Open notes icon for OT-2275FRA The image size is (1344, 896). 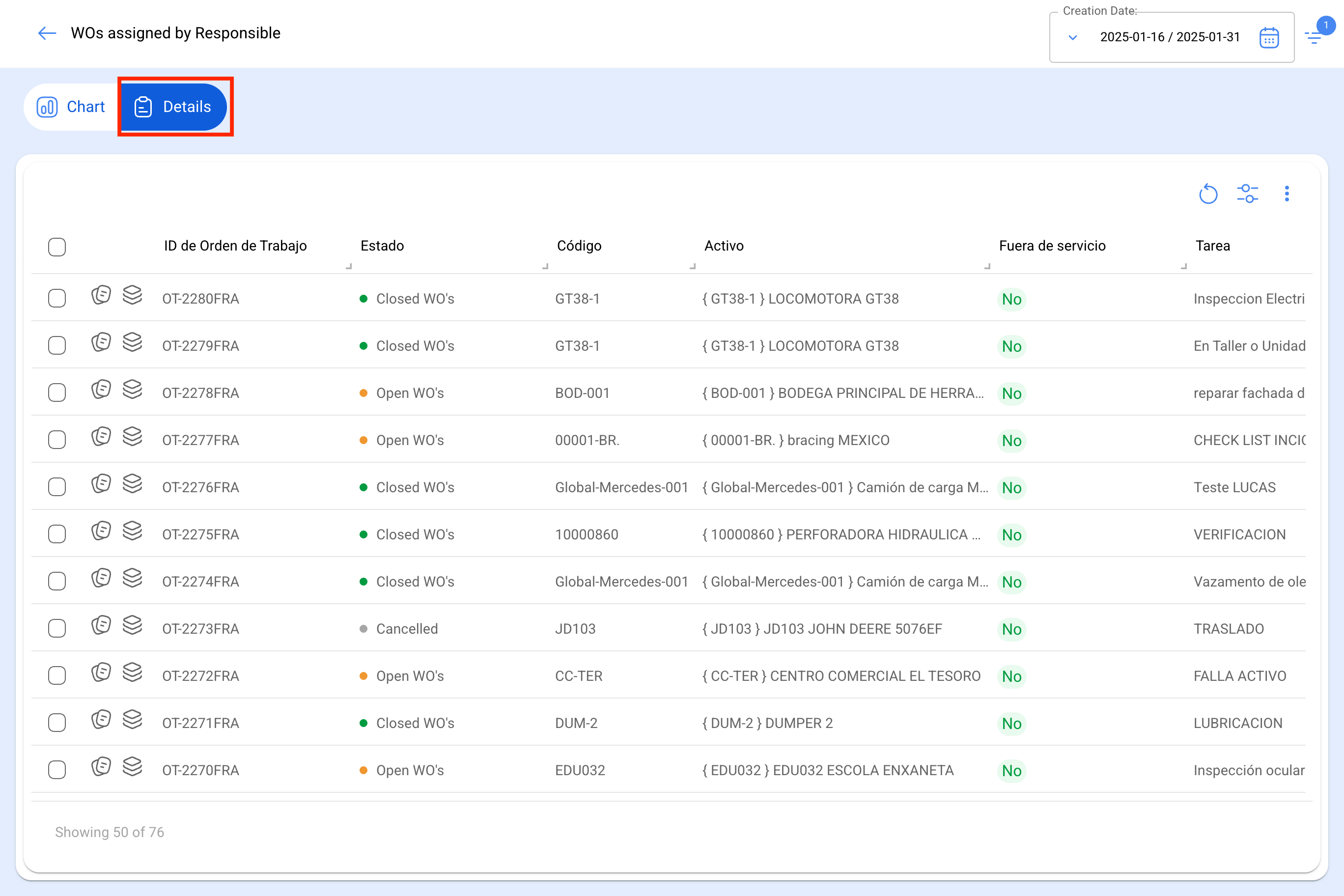click(101, 531)
